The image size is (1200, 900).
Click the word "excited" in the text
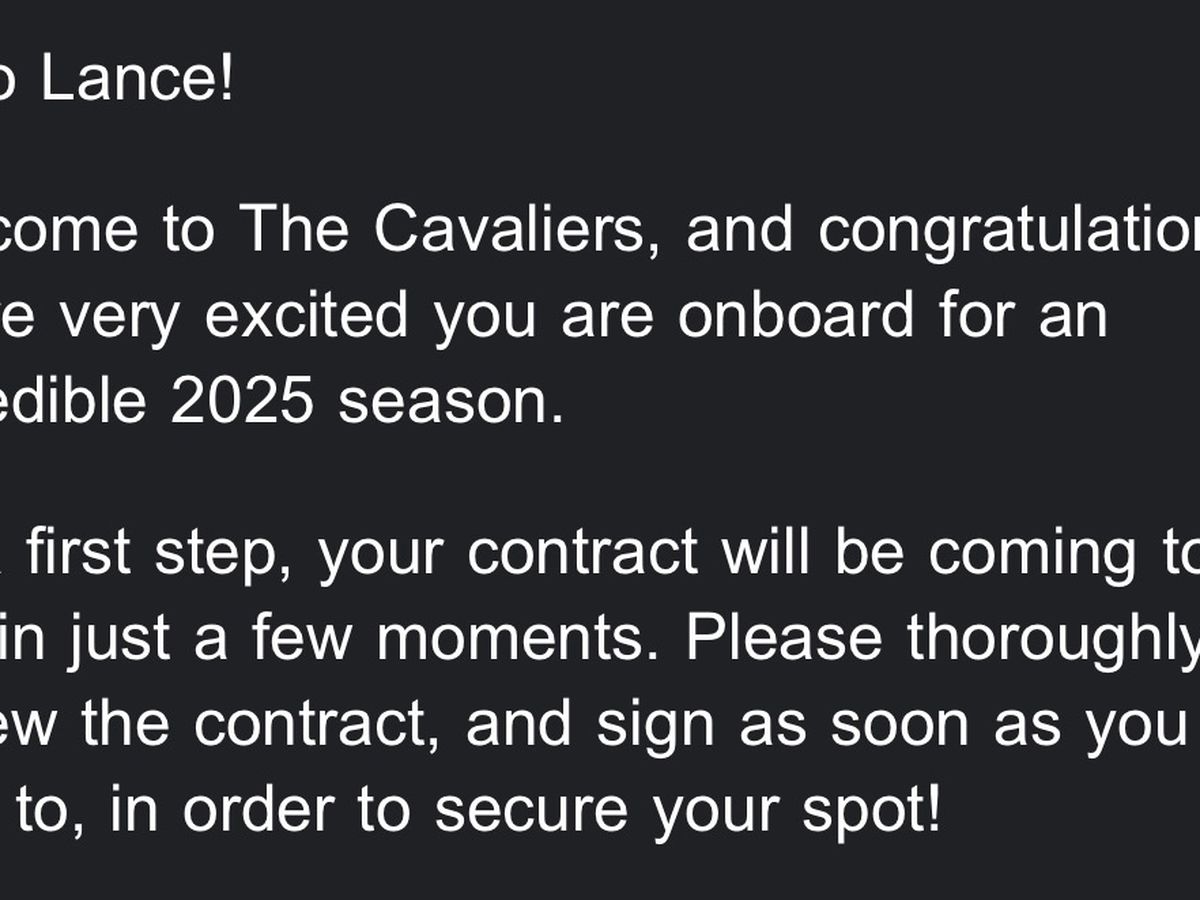tap(306, 315)
